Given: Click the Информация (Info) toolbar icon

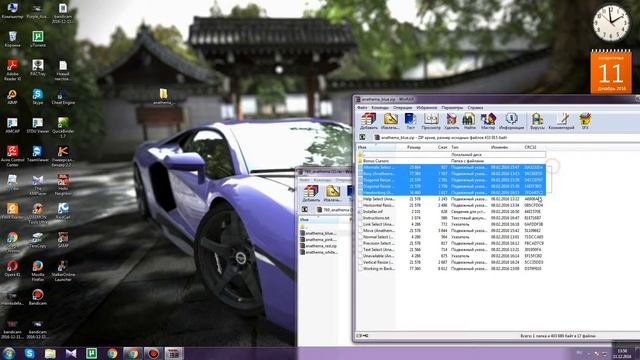Looking at the screenshot, I should (x=511, y=121).
